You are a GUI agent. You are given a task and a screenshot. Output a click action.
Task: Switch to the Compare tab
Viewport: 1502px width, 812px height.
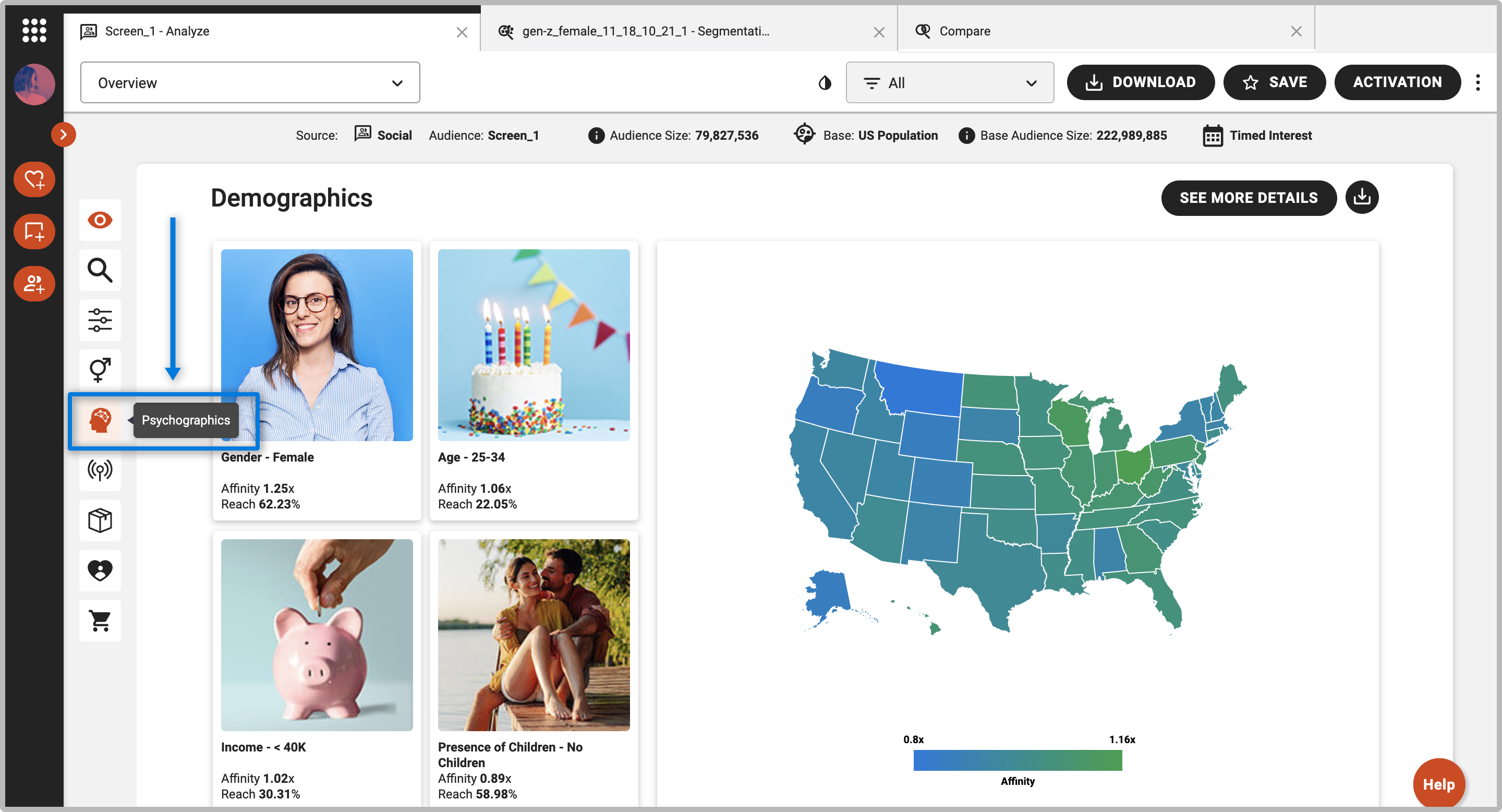(x=964, y=31)
